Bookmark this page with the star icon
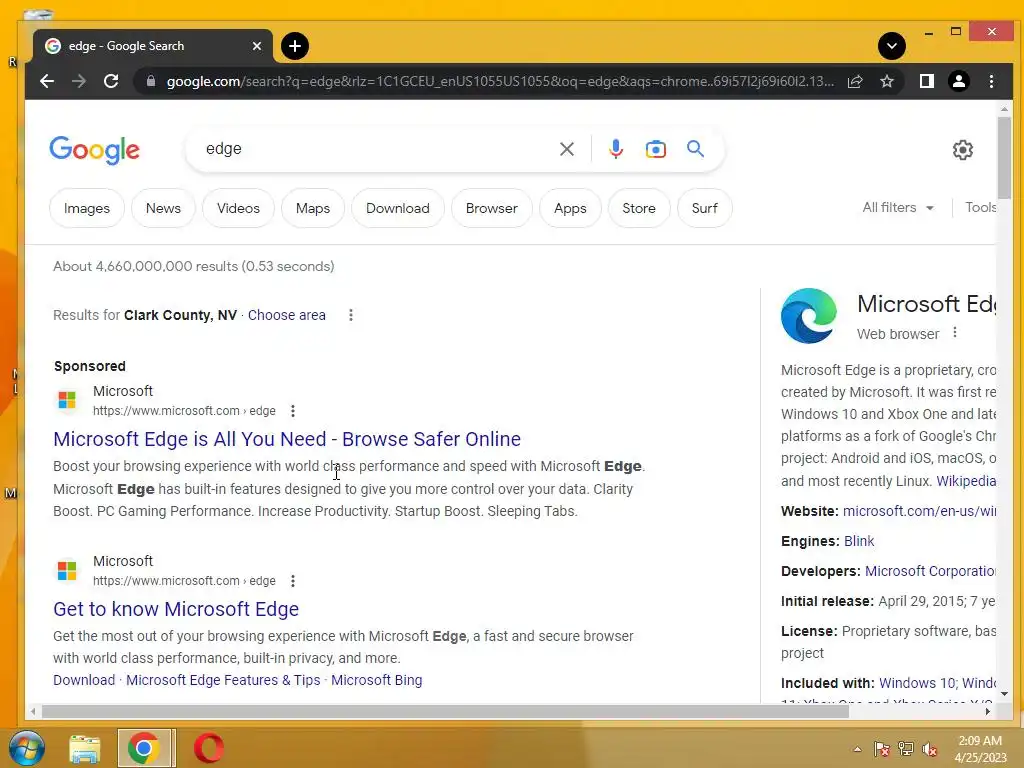 (887, 81)
